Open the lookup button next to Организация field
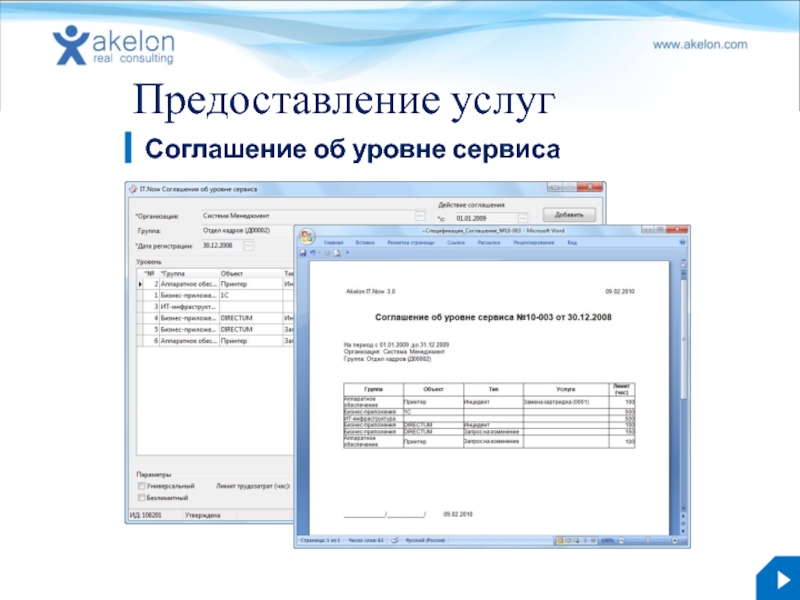The width and height of the screenshot is (800, 600). (x=420, y=216)
